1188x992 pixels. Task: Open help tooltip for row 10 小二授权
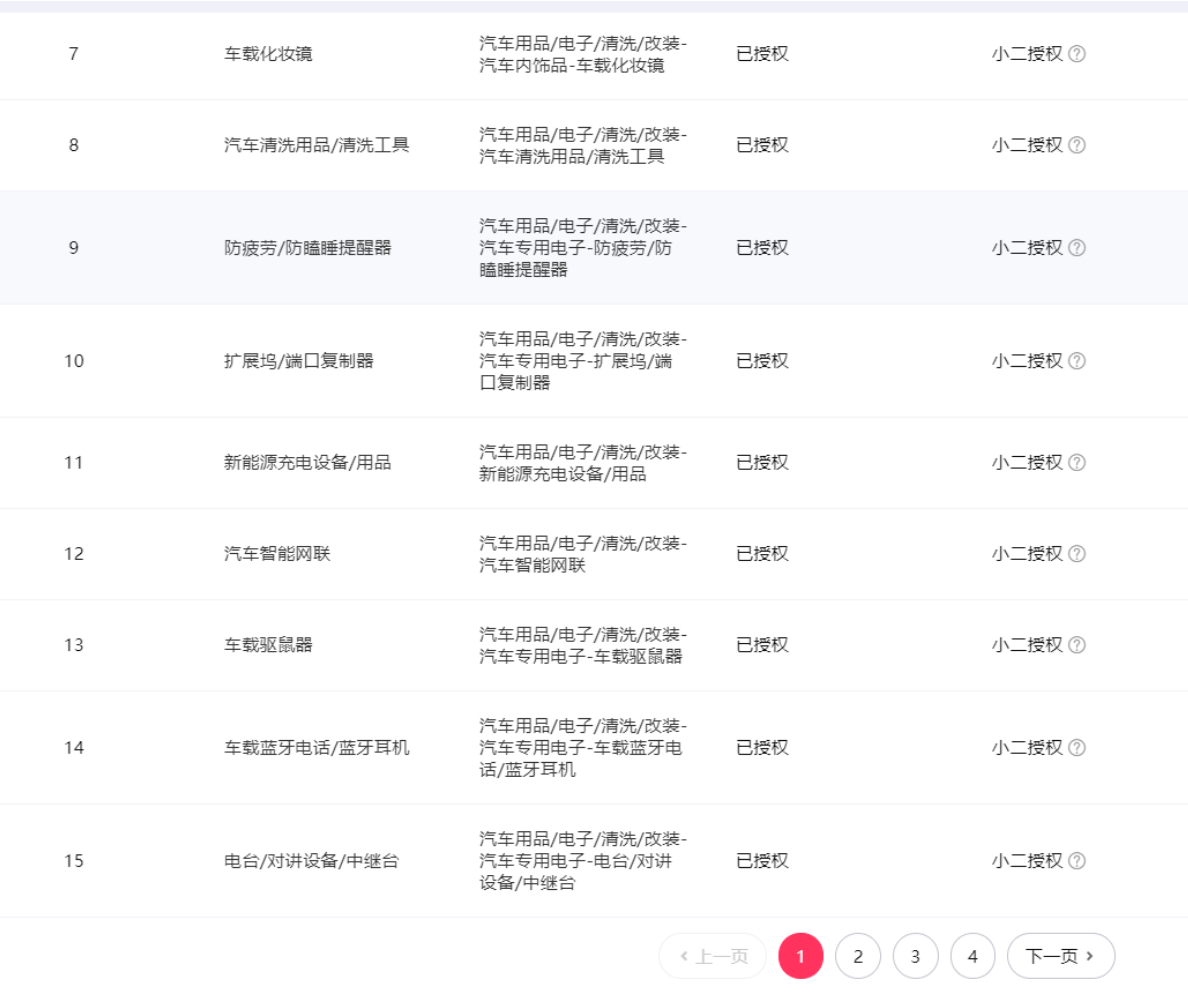point(1077,361)
